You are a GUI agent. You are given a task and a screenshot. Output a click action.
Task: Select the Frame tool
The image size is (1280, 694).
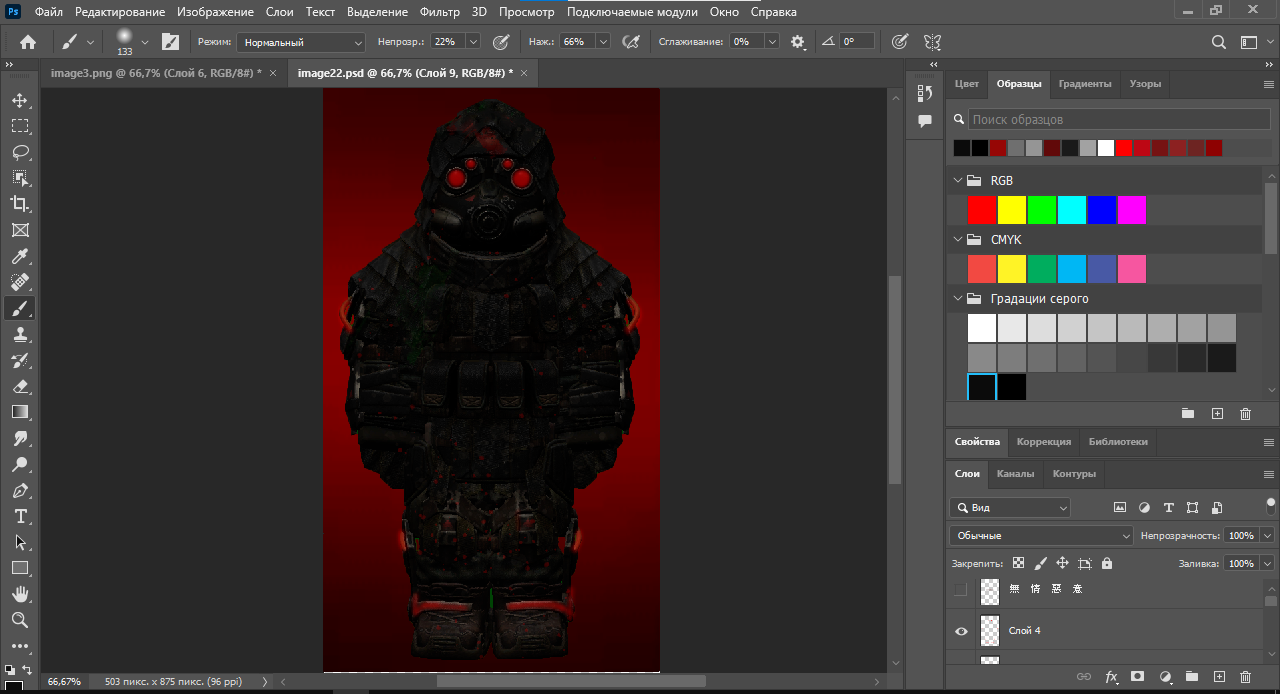click(x=19, y=230)
